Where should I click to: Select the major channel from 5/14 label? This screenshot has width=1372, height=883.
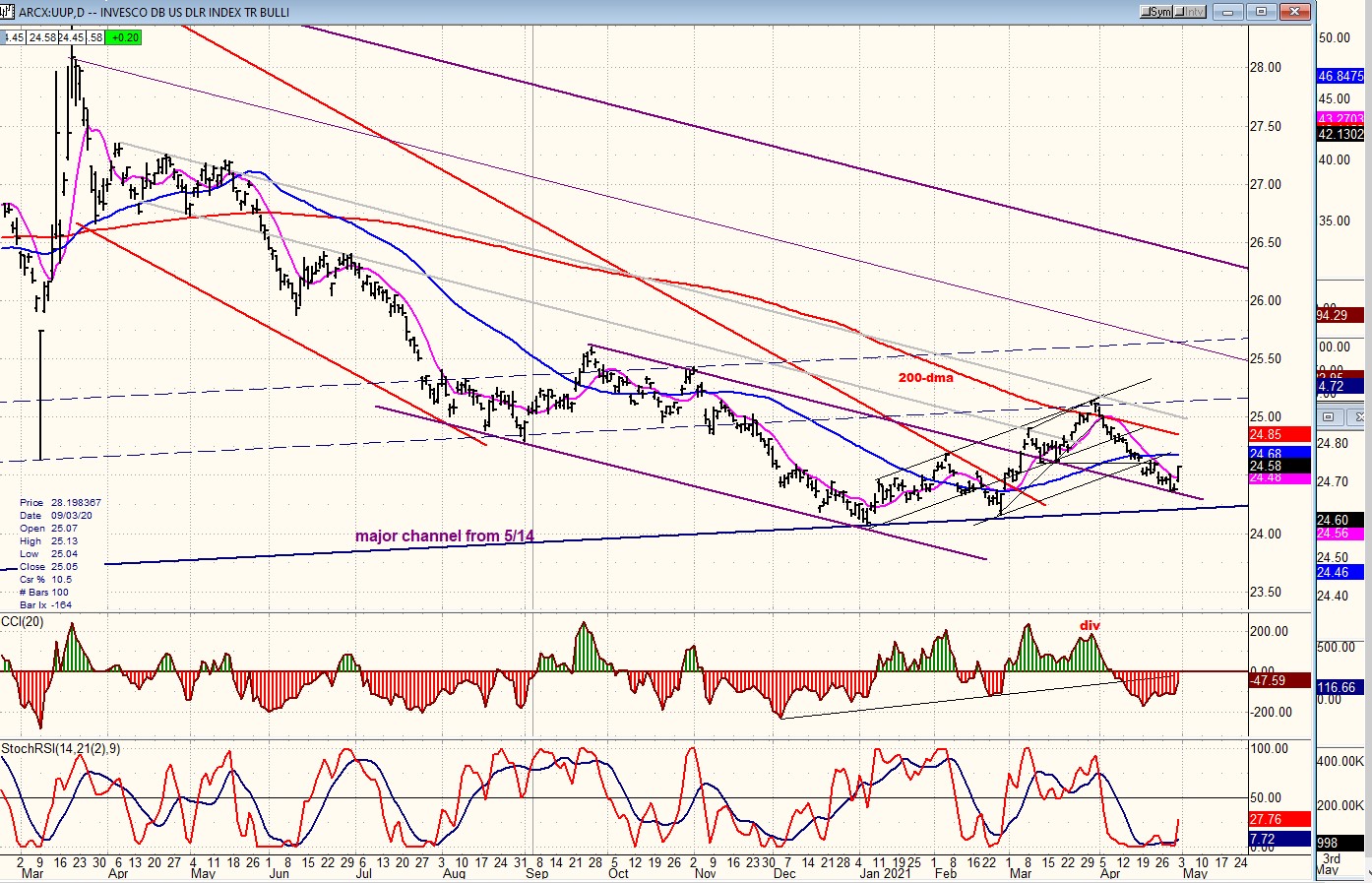click(445, 536)
